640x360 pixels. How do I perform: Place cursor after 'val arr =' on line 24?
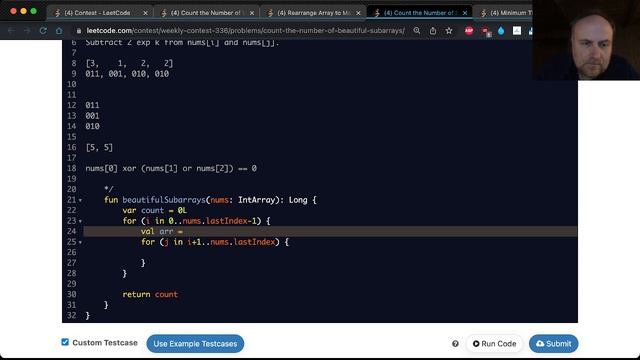184,231
